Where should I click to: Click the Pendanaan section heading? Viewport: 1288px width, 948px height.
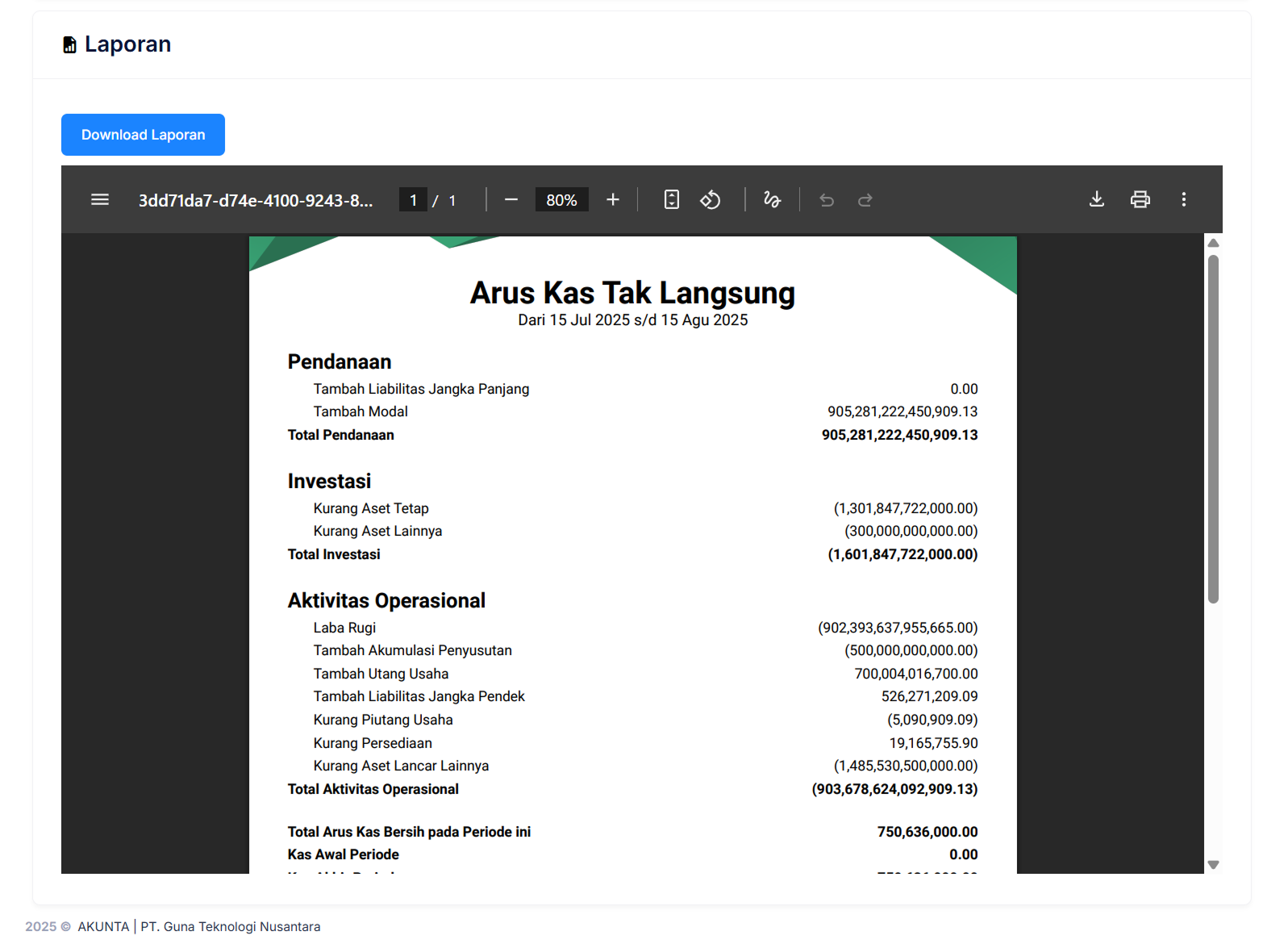click(340, 361)
